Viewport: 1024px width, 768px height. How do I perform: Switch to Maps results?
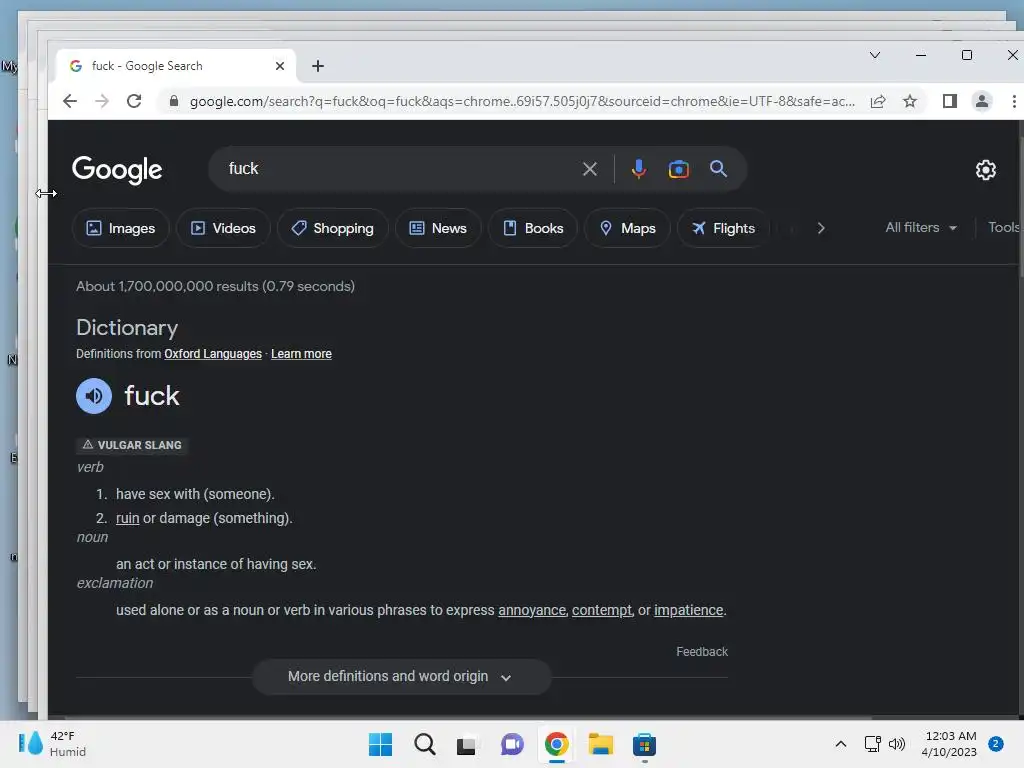point(628,228)
